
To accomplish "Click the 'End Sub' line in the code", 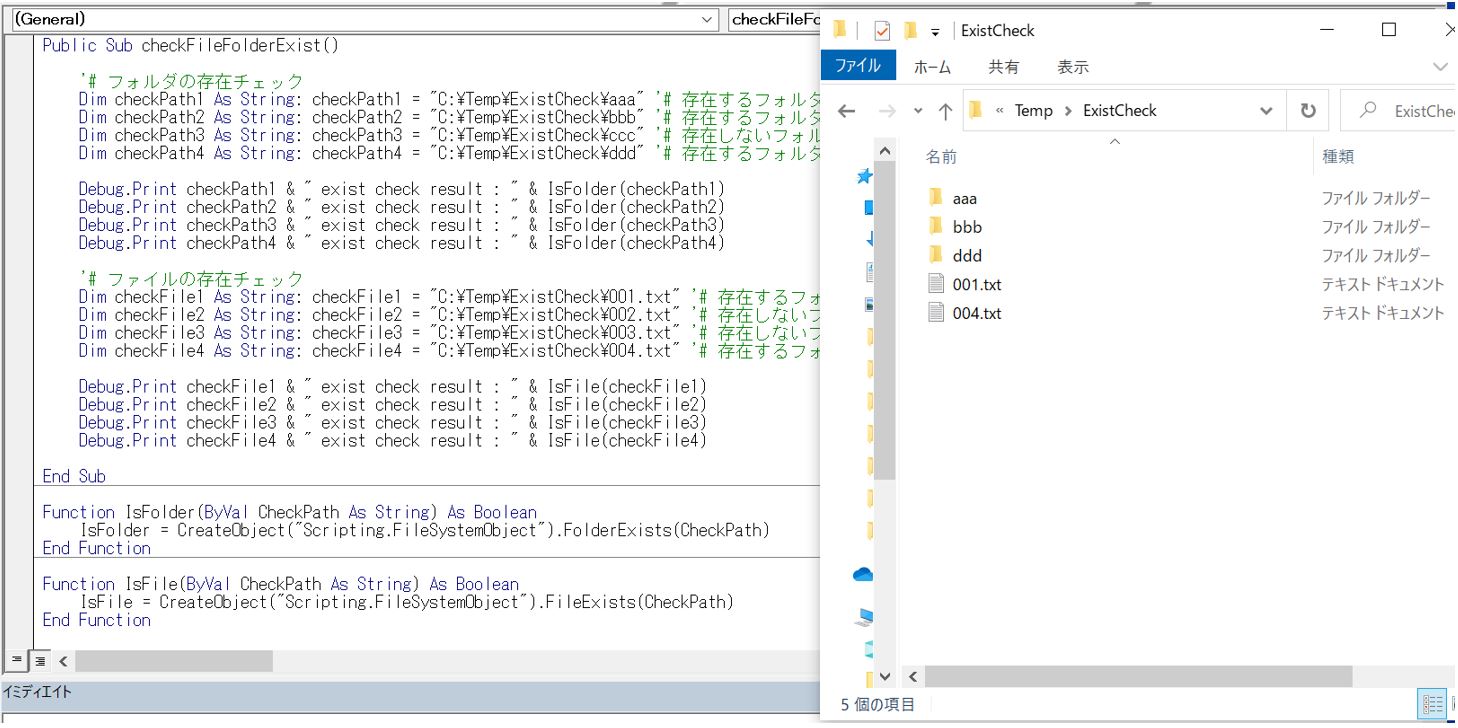I will click(74, 476).
